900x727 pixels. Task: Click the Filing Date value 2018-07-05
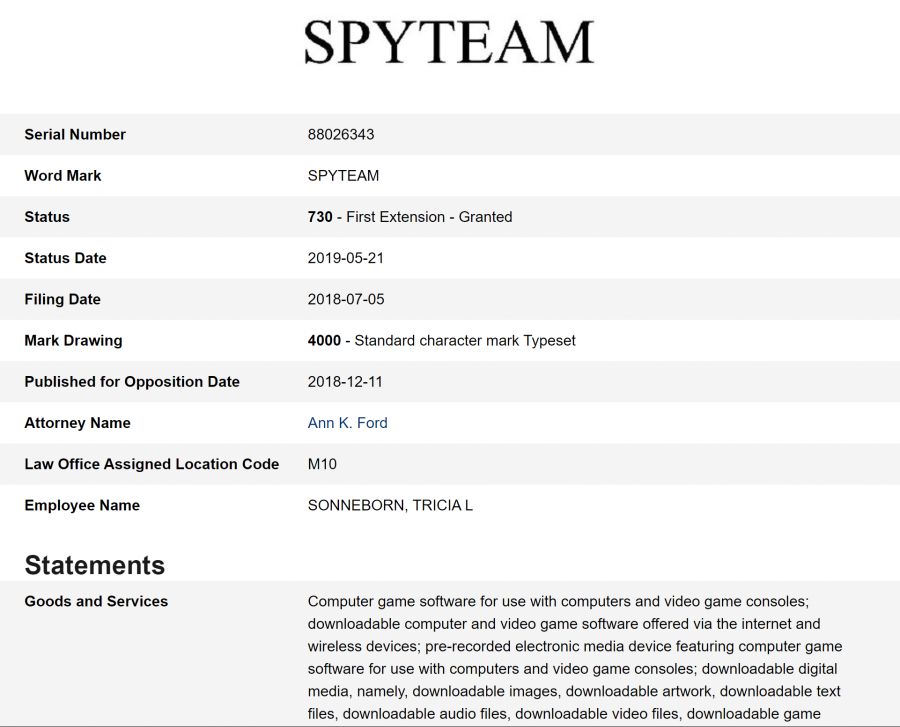pos(346,300)
